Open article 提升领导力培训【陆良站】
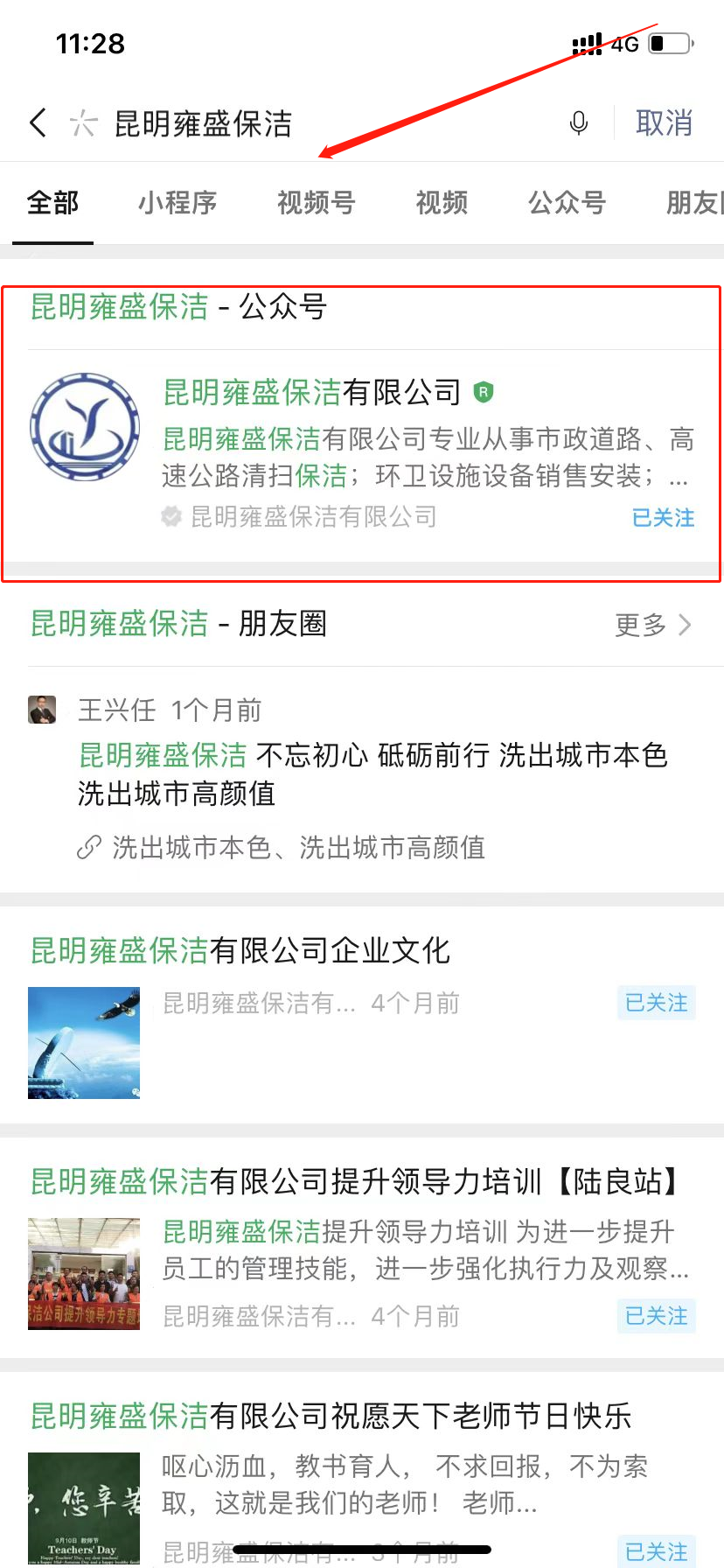Viewport: 724px width, 1568px height. [355, 1181]
